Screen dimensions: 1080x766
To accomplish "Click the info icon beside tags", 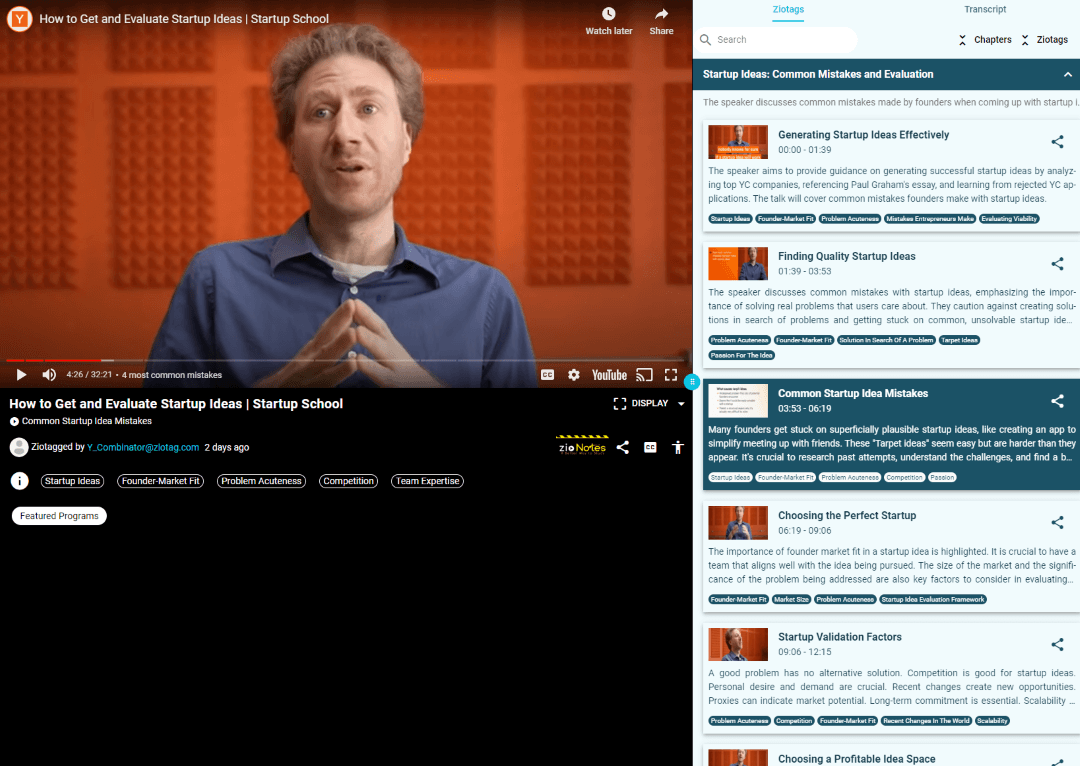I will pos(19,481).
